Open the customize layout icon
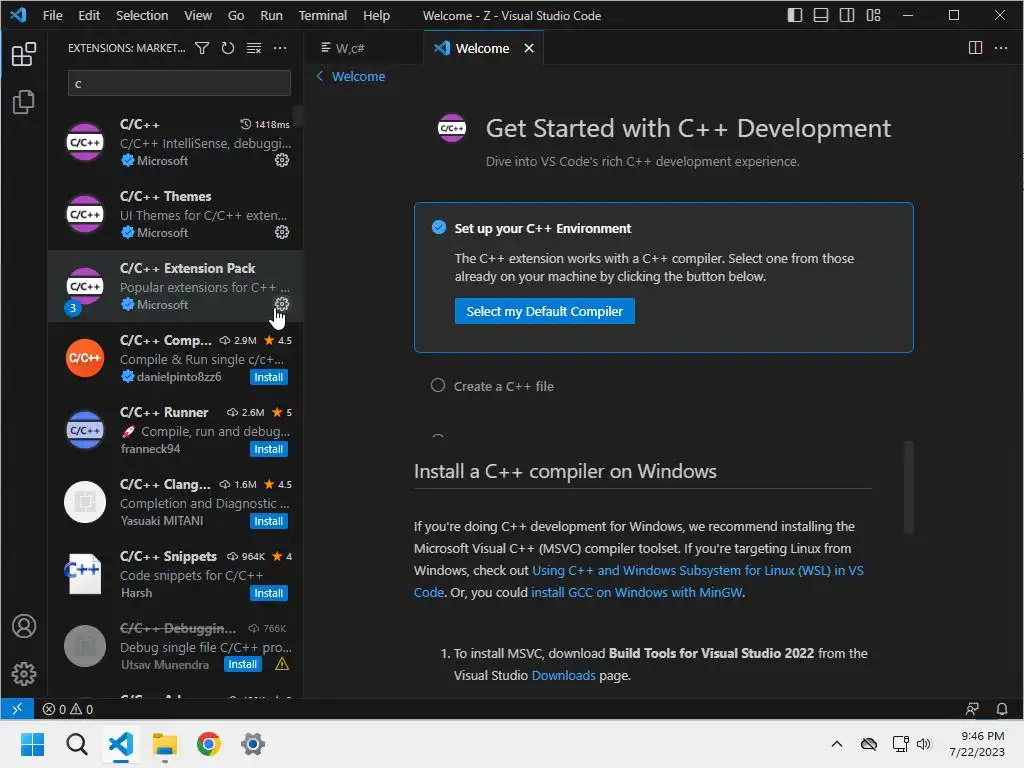 pyautogui.click(x=873, y=15)
